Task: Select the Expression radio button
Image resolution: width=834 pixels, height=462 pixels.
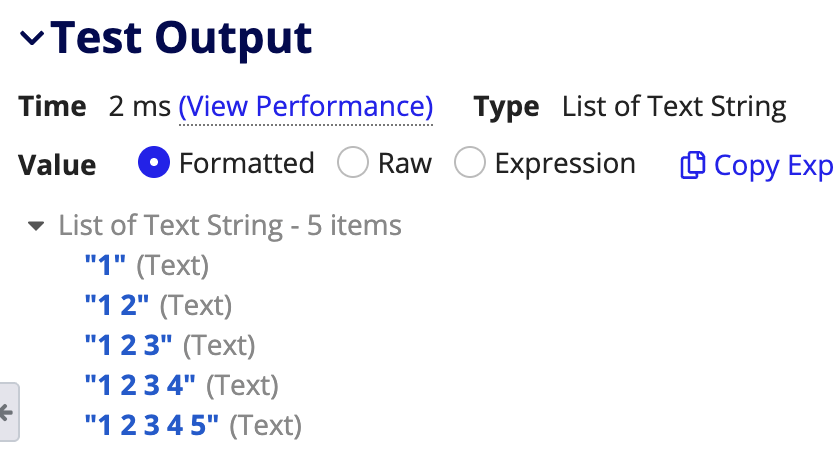Action: (470, 162)
